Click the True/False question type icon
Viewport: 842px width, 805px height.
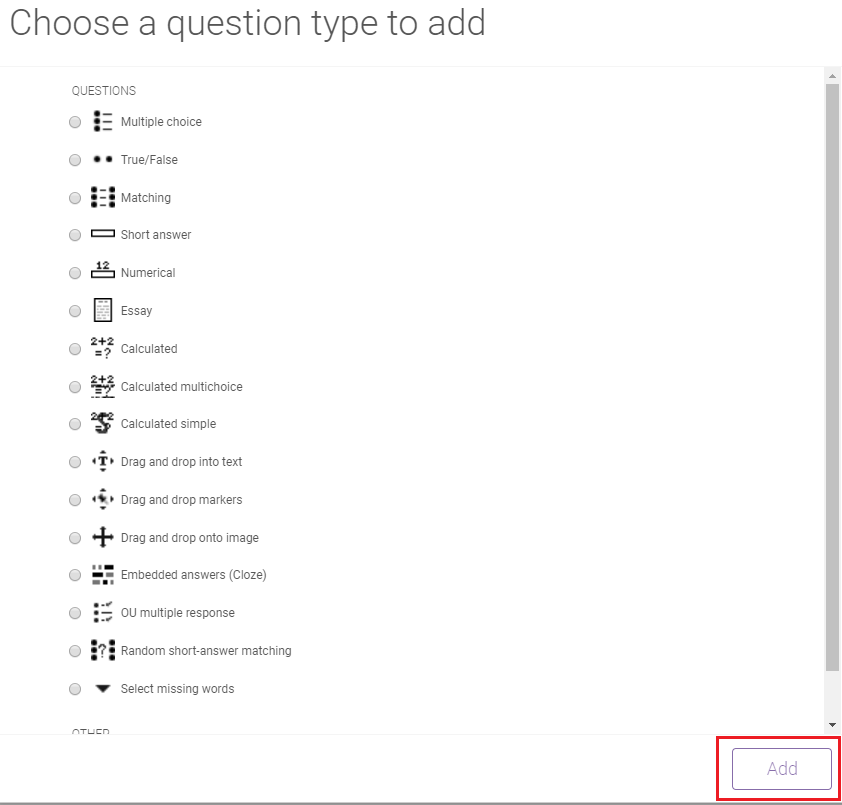pos(102,159)
